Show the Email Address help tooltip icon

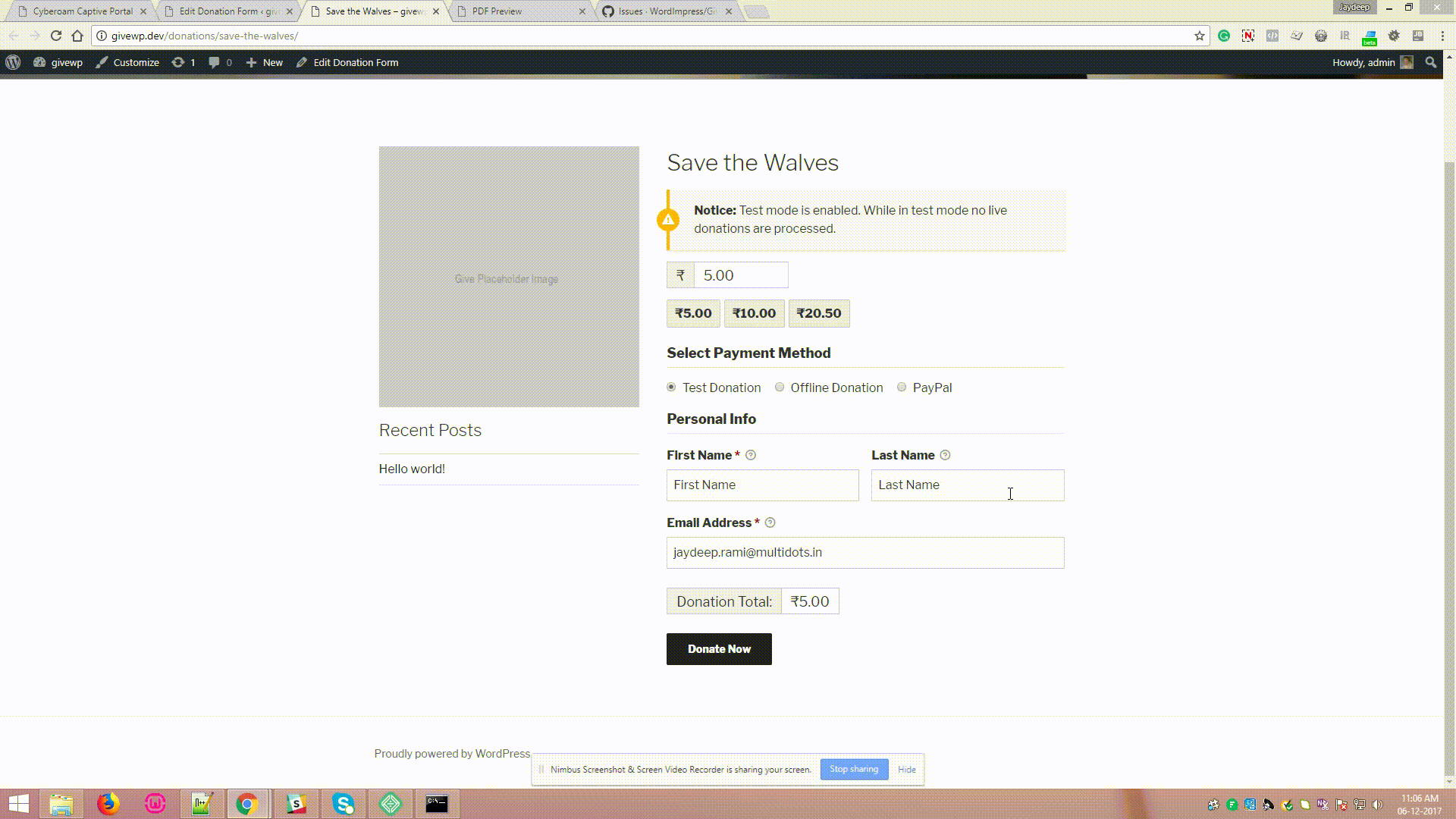[770, 523]
